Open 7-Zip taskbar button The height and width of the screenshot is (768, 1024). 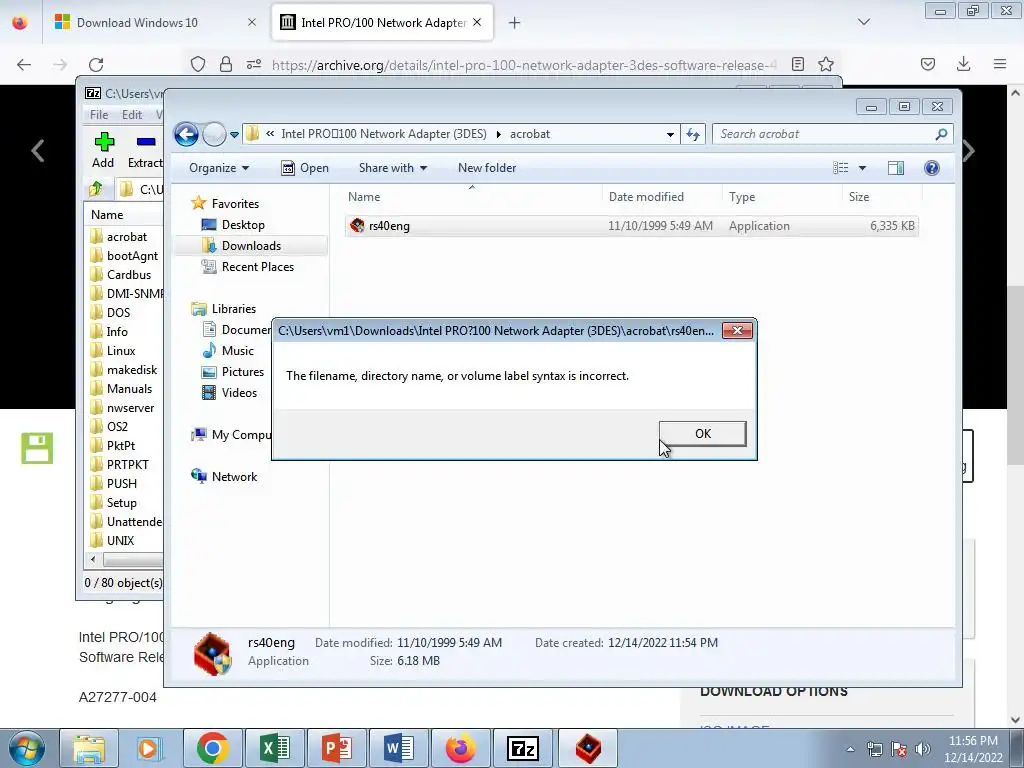tap(522, 748)
